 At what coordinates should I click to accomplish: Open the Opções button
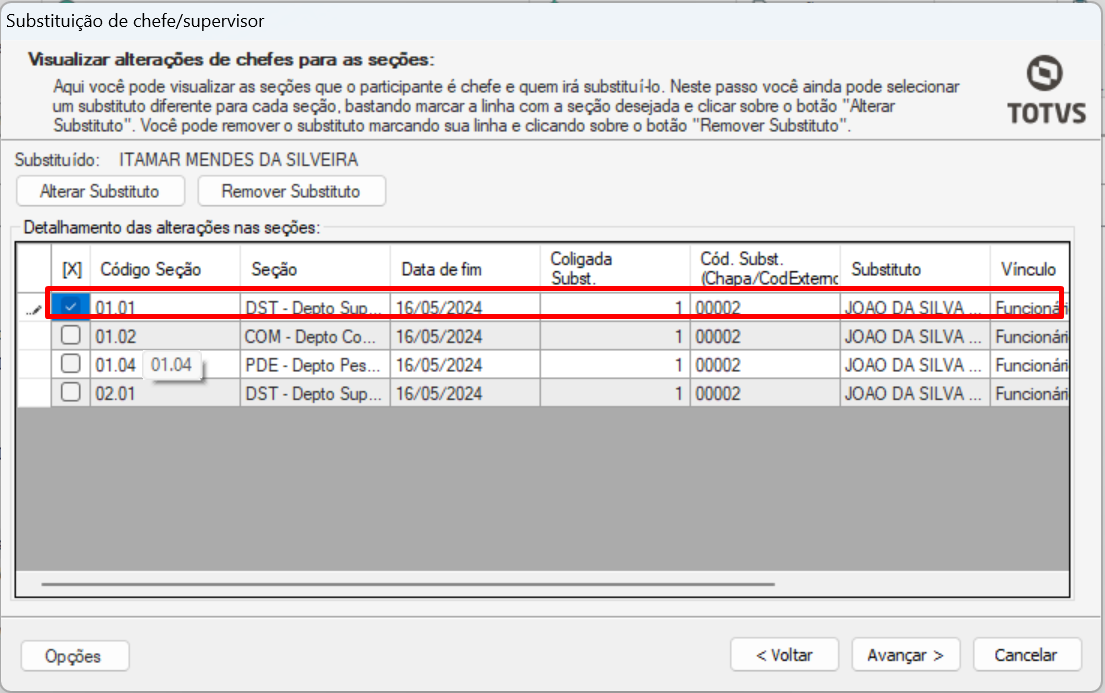pos(74,656)
